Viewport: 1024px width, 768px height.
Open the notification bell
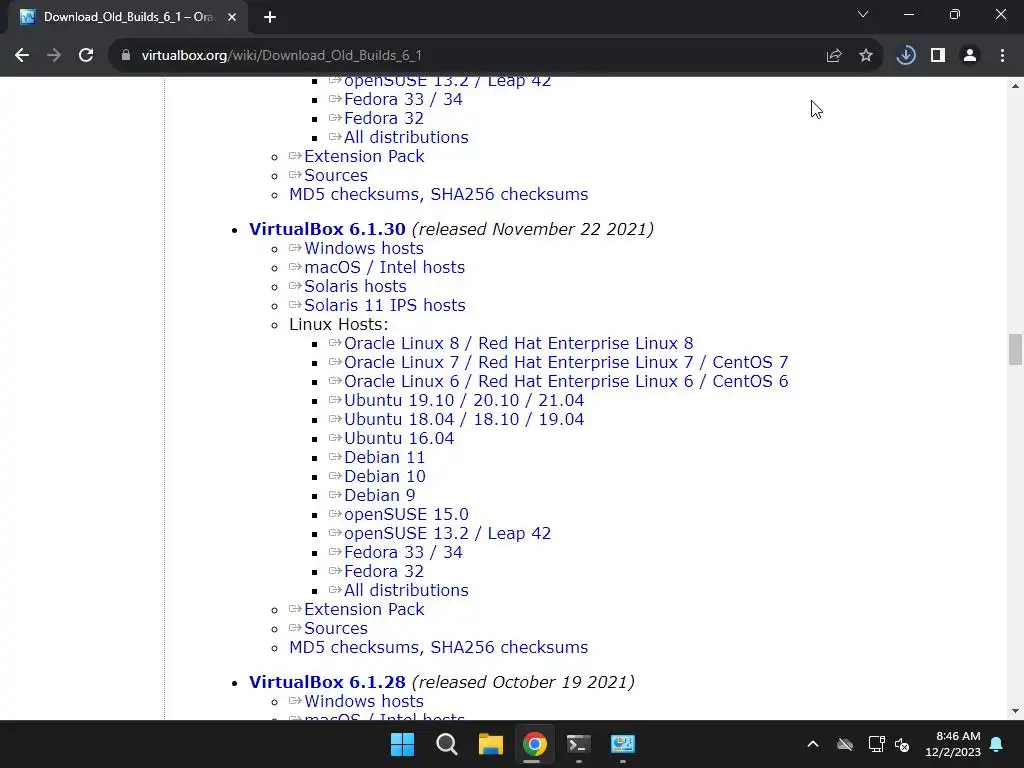point(997,744)
